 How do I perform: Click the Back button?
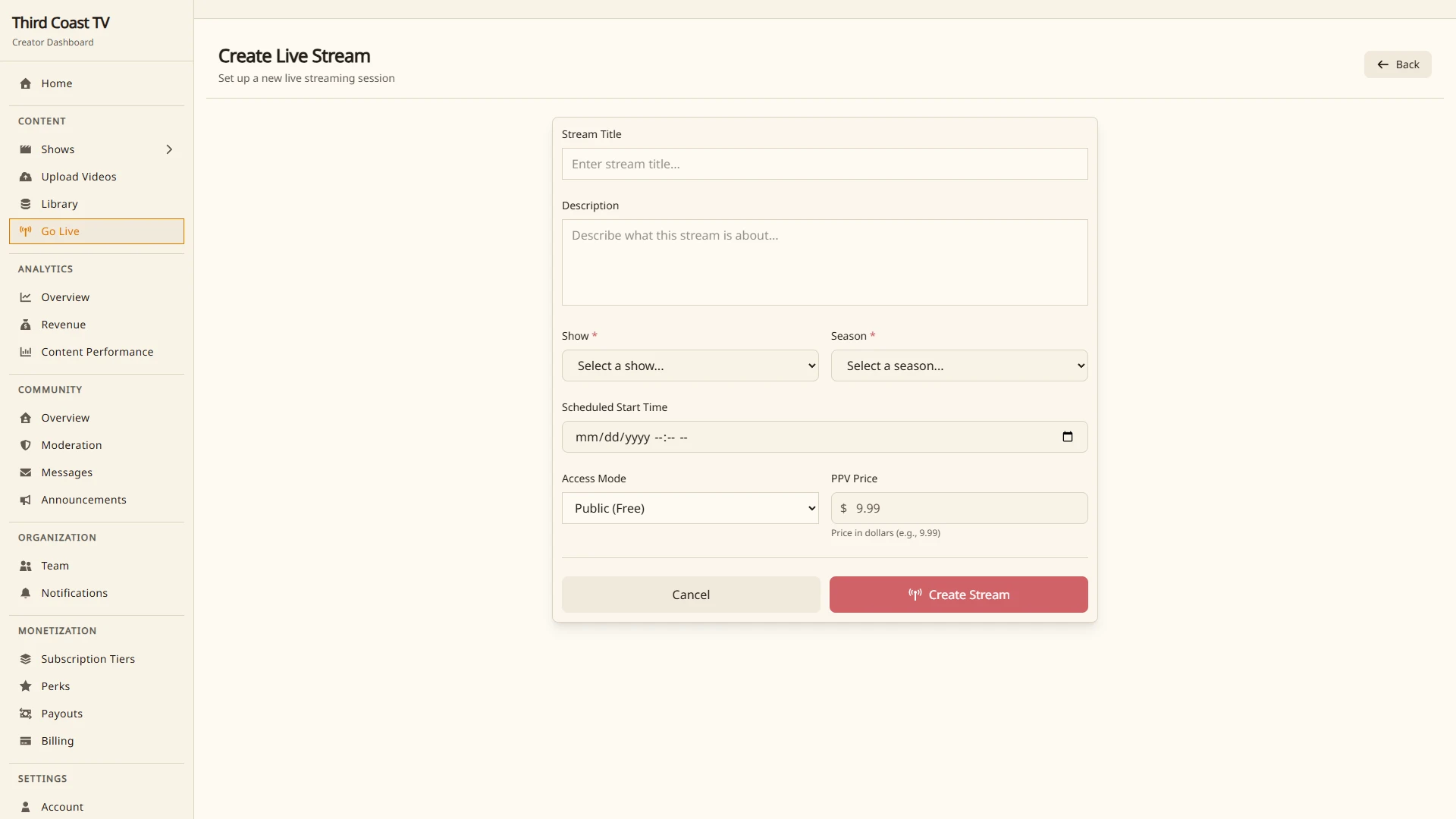(1398, 64)
